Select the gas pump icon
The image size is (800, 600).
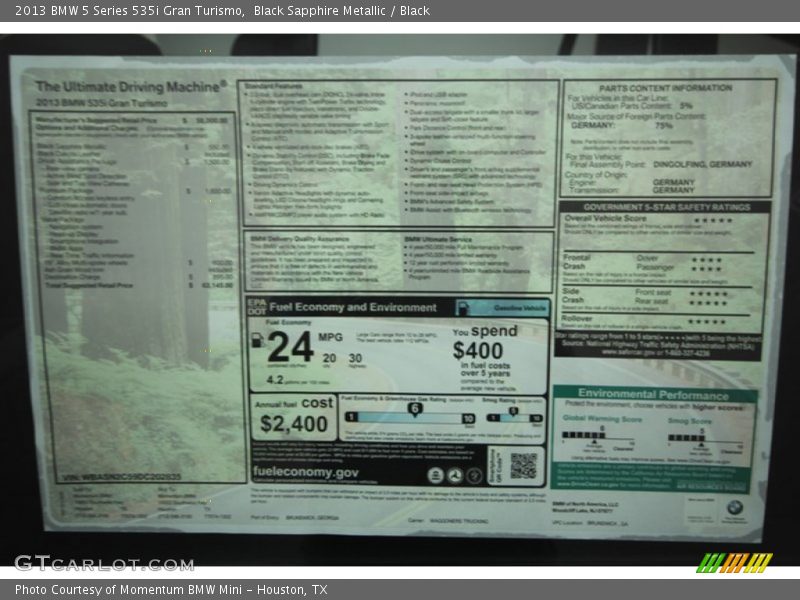258,339
